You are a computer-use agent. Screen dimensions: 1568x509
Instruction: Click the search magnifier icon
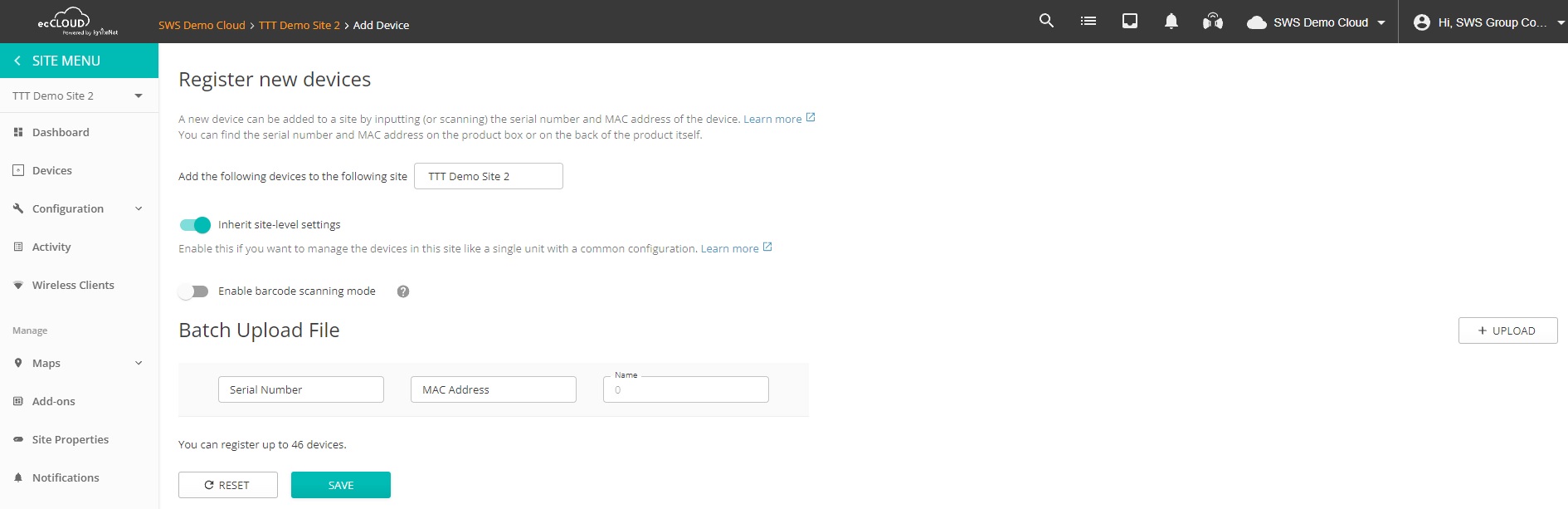click(x=1046, y=22)
